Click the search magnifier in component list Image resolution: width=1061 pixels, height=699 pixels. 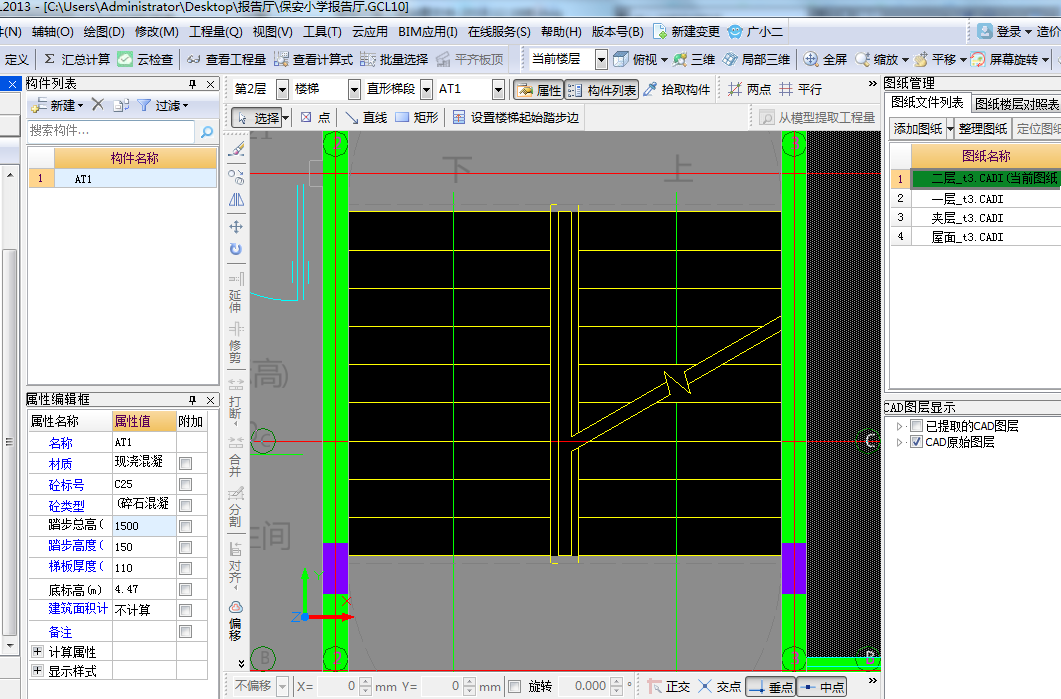pyautogui.click(x=207, y=132)
